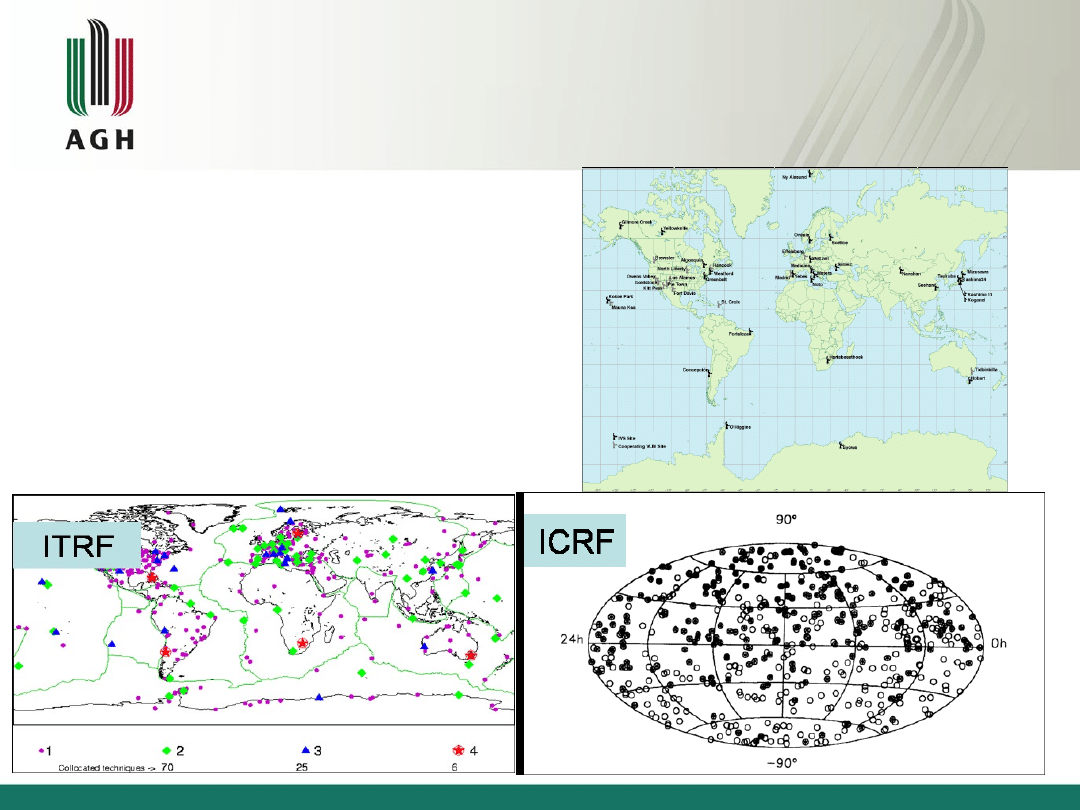Click the IVS Site legend flag
1080x810 pixels.
(x=612, y=437)
